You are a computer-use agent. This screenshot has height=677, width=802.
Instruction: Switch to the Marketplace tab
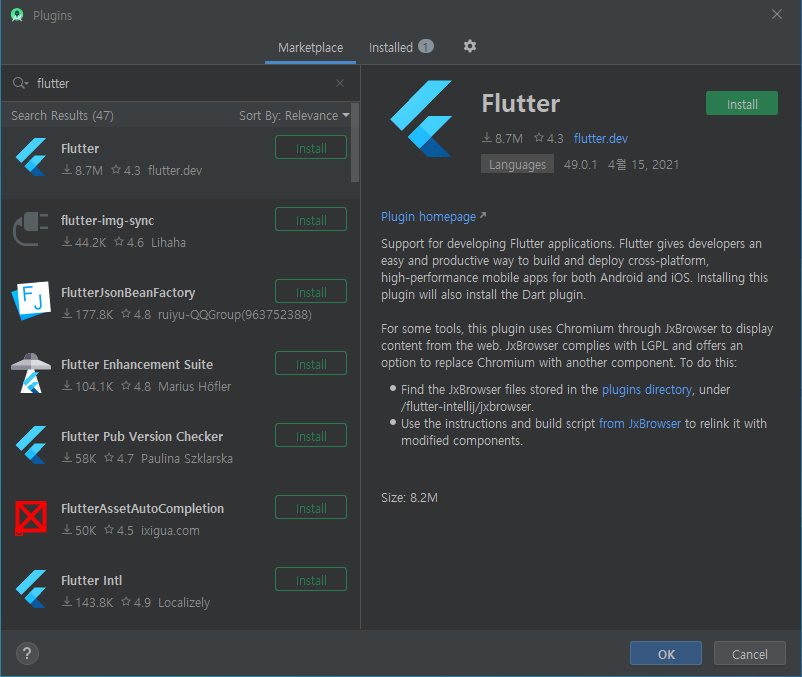(310, 48)
